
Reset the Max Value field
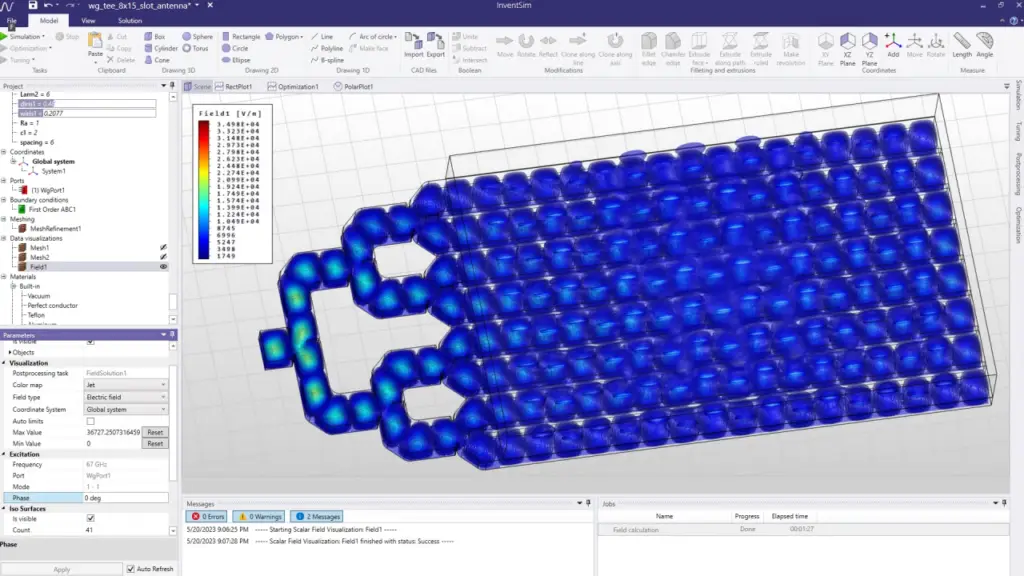[154, 432]
